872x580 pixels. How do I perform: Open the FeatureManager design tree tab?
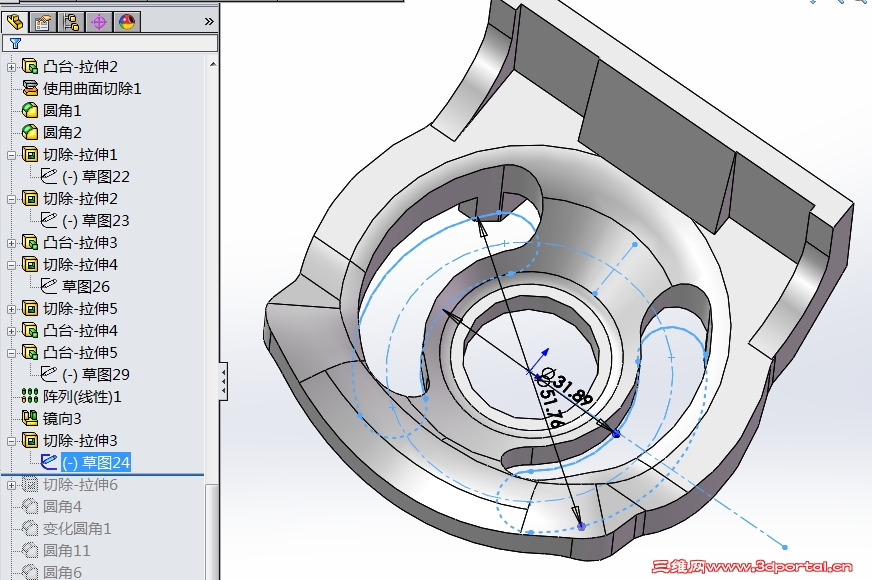click(x=15, y=22)
